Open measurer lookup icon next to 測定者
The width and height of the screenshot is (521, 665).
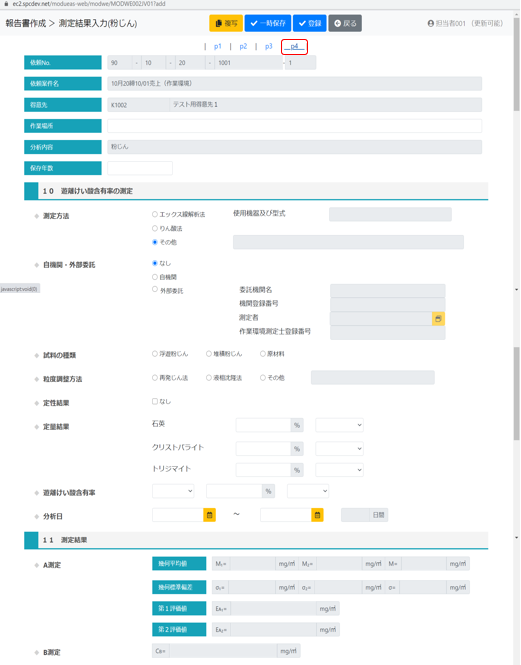point(438,319)
